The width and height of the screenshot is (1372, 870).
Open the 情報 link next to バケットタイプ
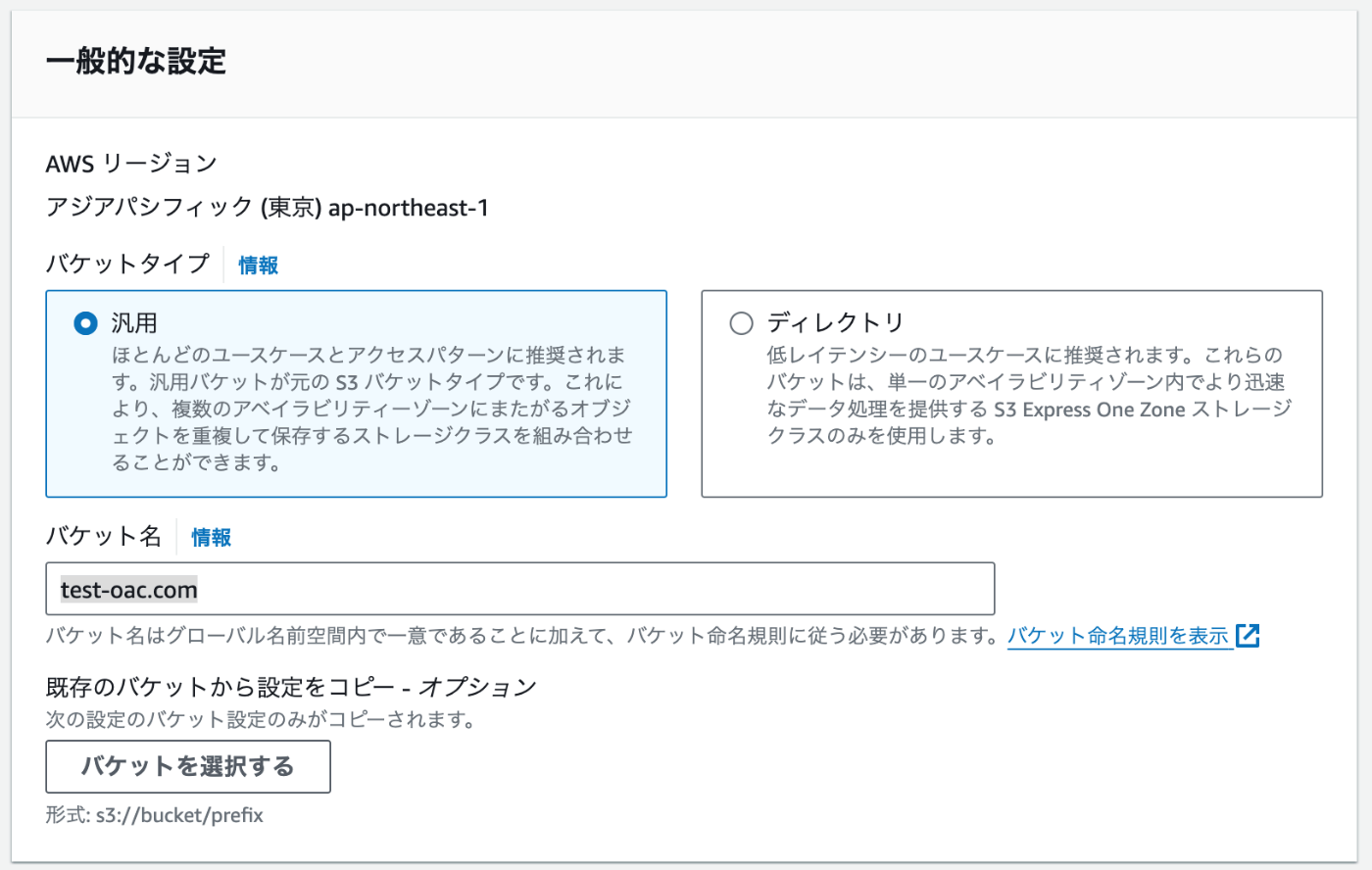pos(258,265)
